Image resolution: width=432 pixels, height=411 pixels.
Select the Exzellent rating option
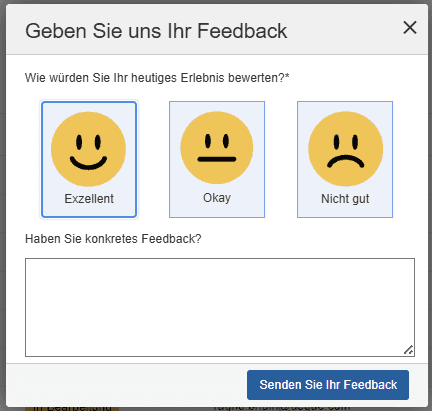pyautogui.click(x=89, y=159)
